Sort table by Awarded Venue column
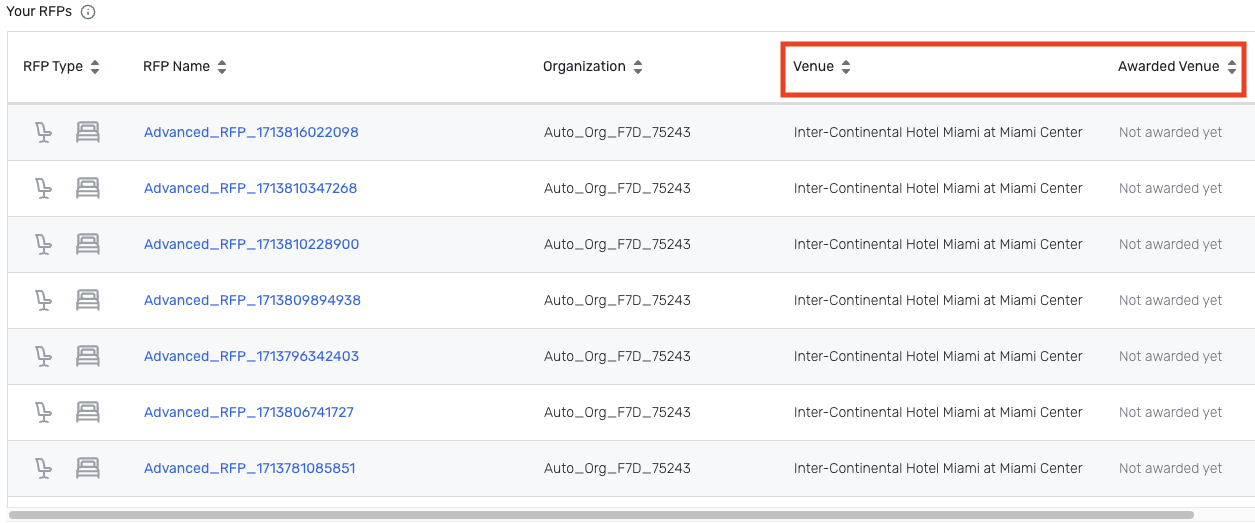The height and width of the screenshot is (523, 1255). 1232,67
